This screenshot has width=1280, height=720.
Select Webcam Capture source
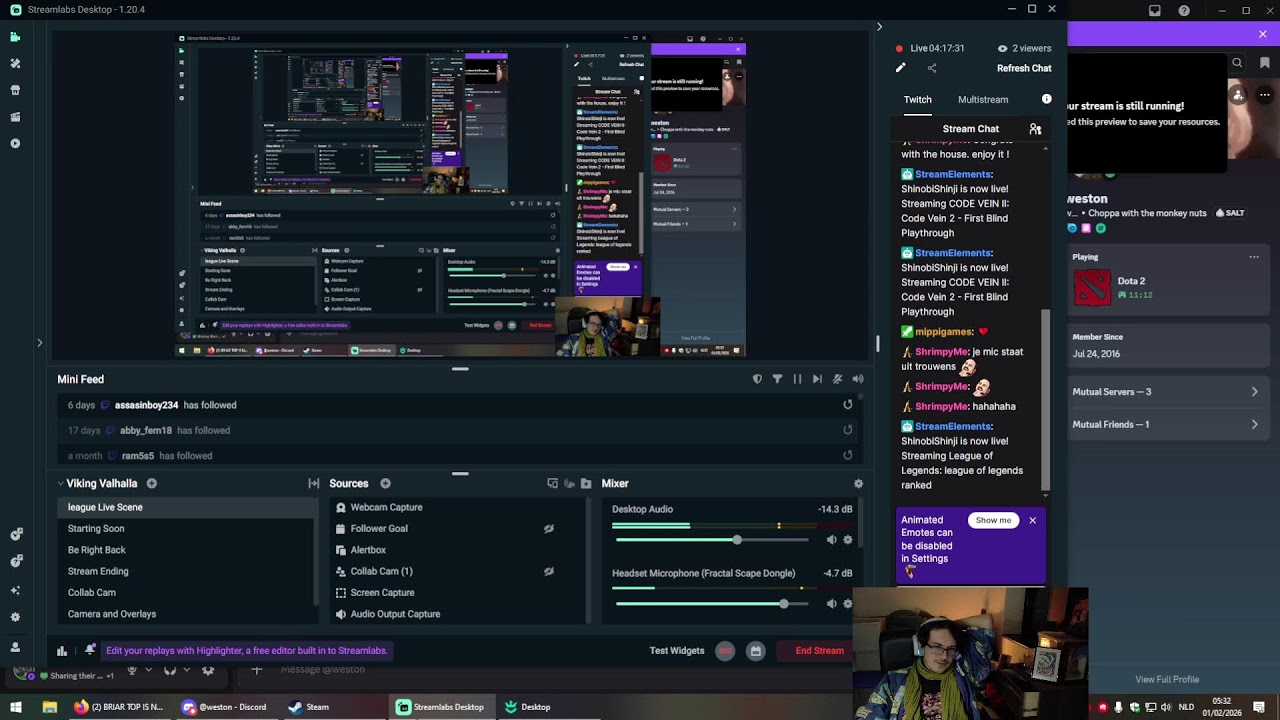(x=458, y=507)
